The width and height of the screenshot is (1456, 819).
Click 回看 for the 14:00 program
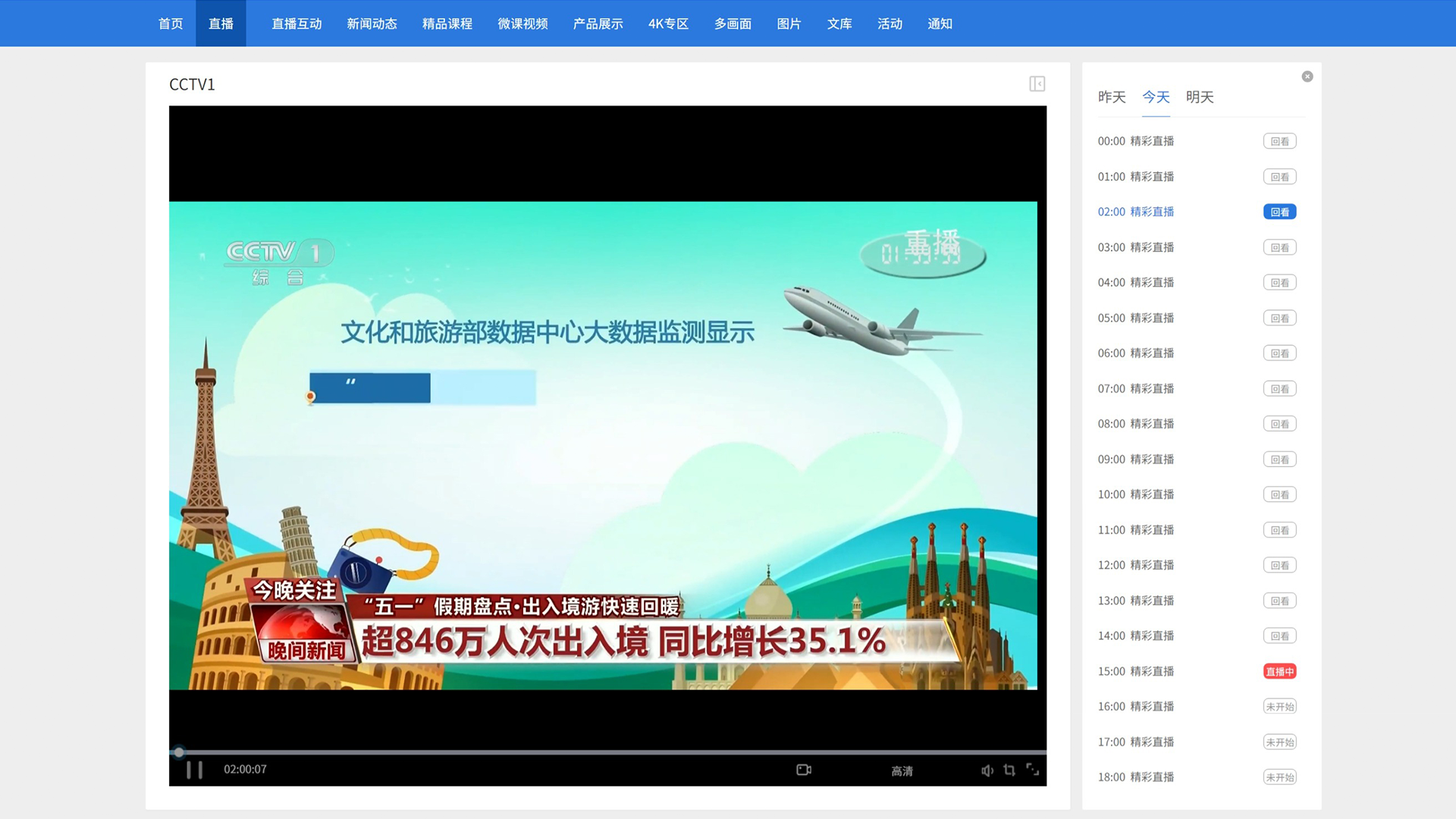[x=1280, y=636]
